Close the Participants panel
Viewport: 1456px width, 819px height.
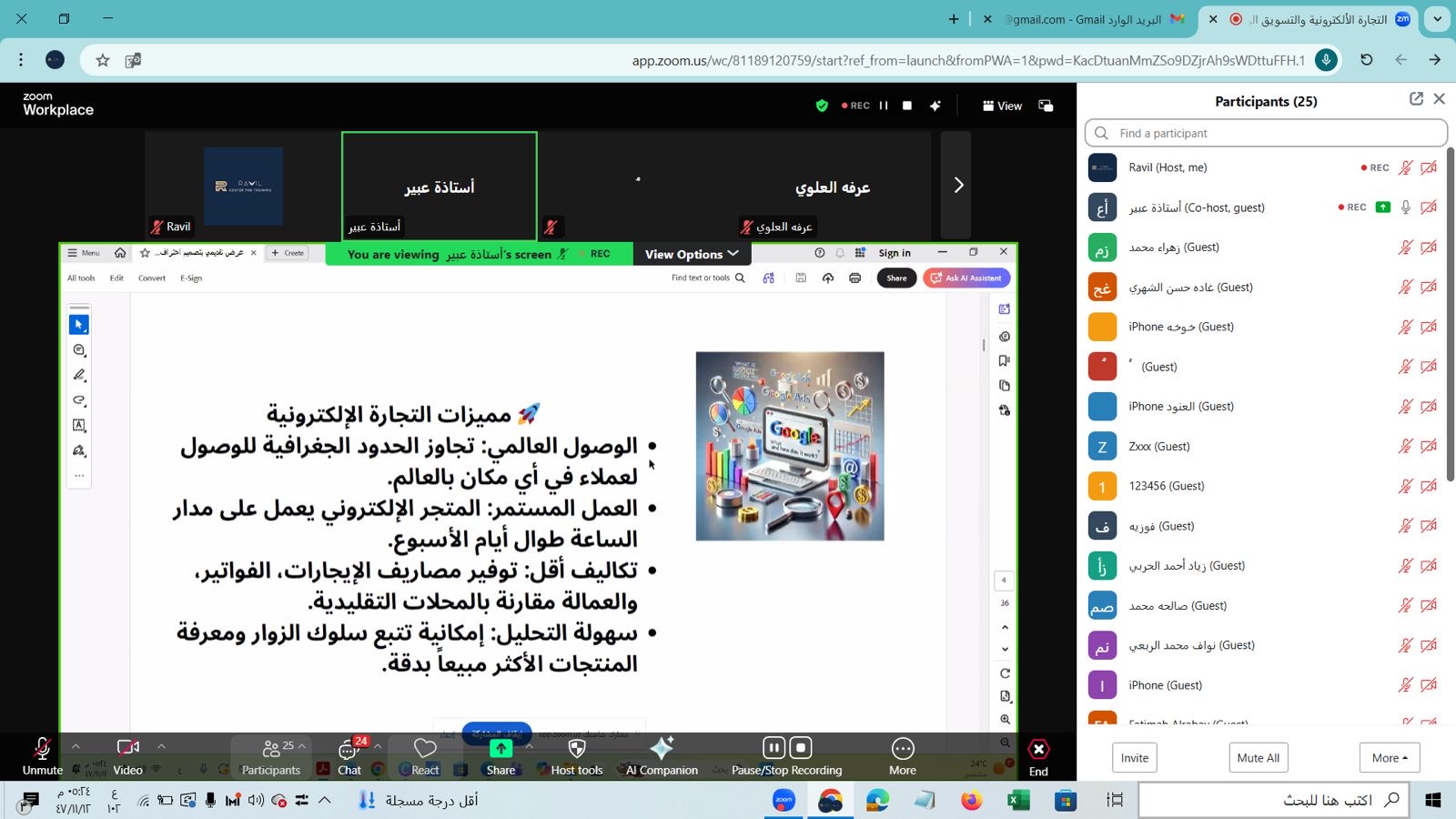tap(1439, 98)
